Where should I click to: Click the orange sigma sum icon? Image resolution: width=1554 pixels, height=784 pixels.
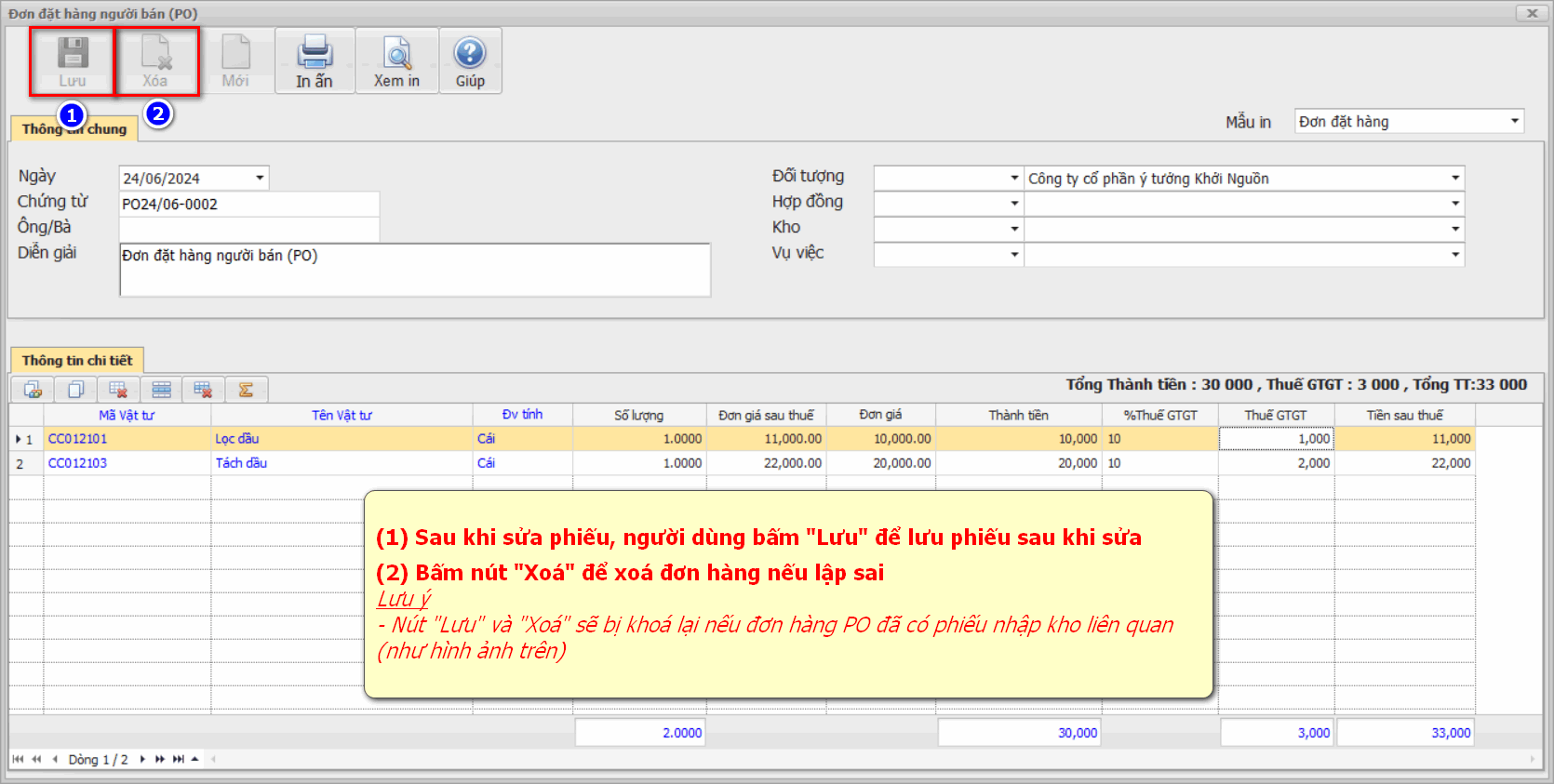[x=247, y=390]
